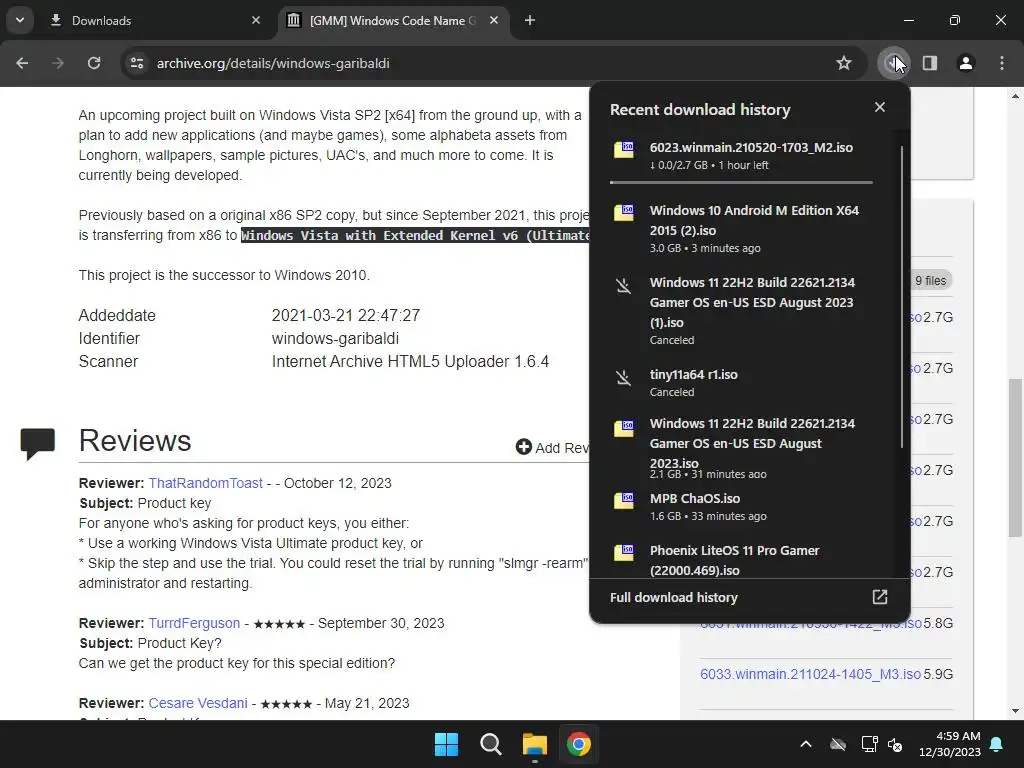The width and height of the screenshot is (1024, 768).
Task: Click the Add Review plus icon
Action: (524, 447)
